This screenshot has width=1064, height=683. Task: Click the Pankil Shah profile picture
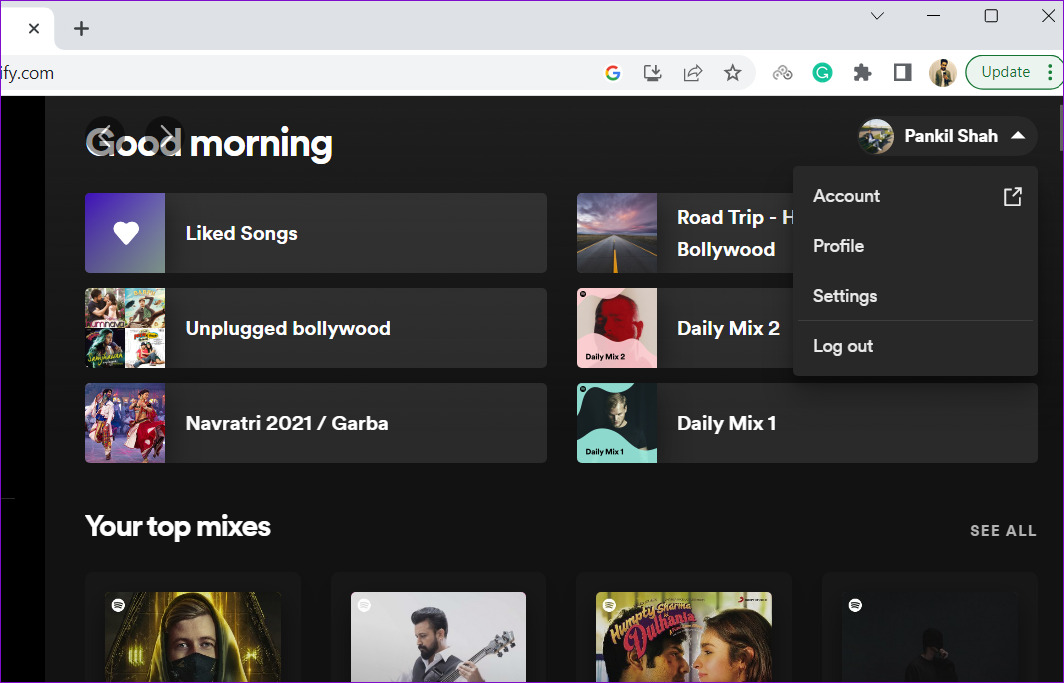[876, 136]
